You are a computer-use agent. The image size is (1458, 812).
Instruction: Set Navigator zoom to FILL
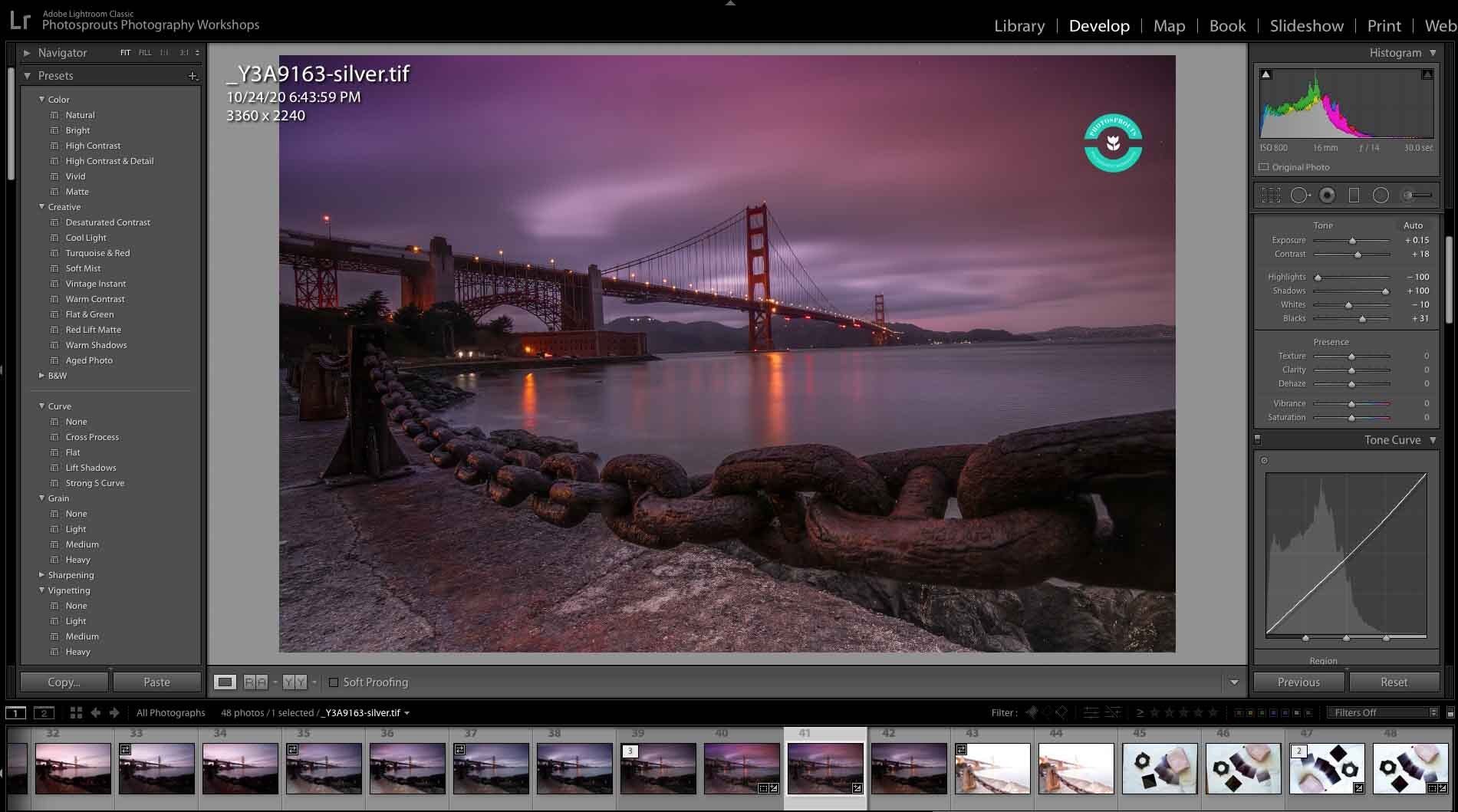[x=145, y=53]
